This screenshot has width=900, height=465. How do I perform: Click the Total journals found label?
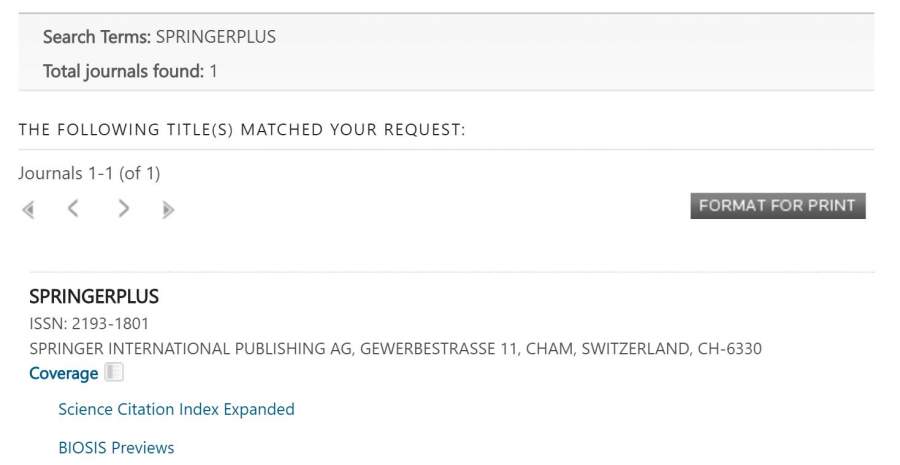(x=124, y=71)
